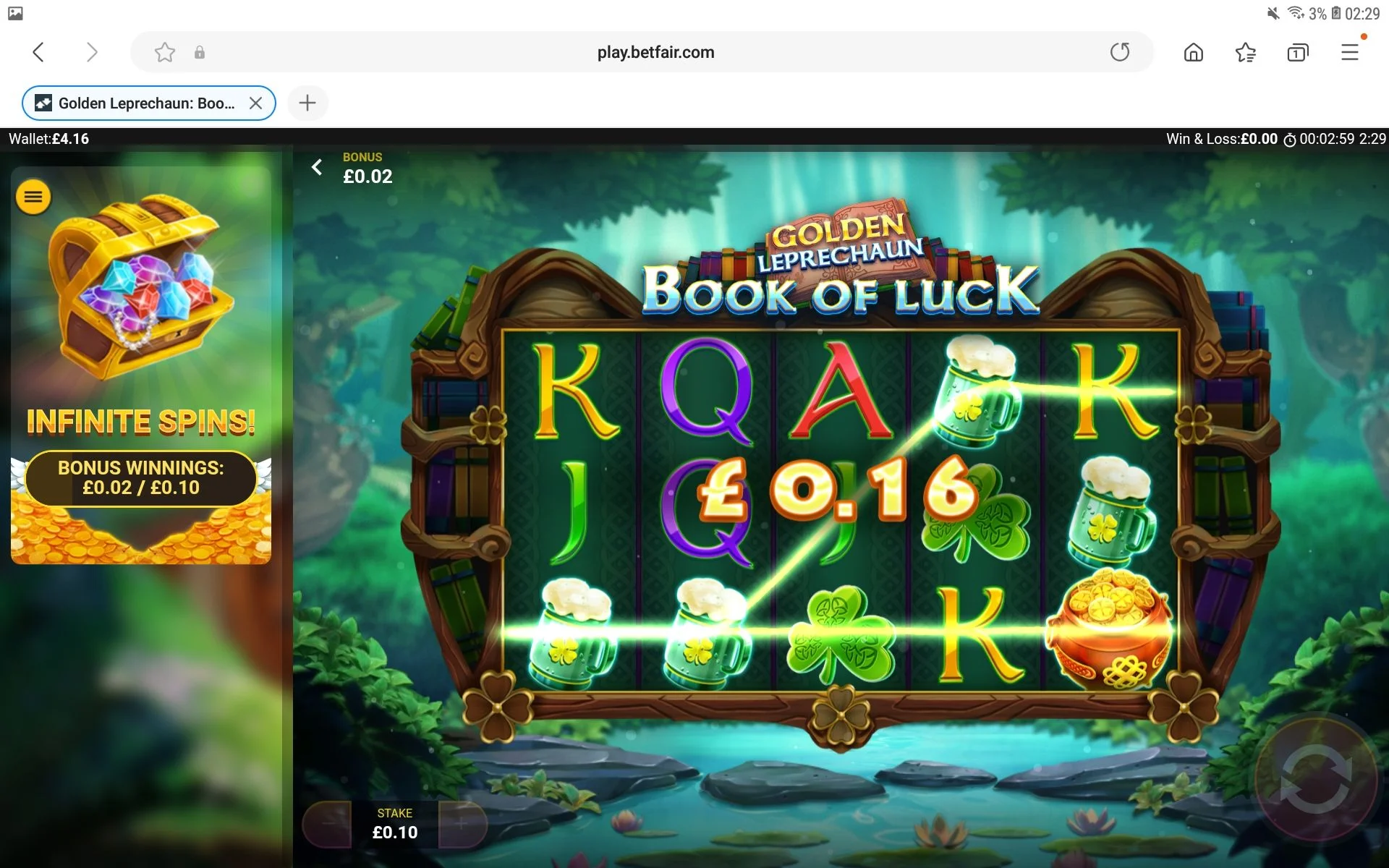Image resolution: width=1389 pixels, height=868 pixels.
Task: Bookmark page with address bar star
Action: click(x=165, y=52)
